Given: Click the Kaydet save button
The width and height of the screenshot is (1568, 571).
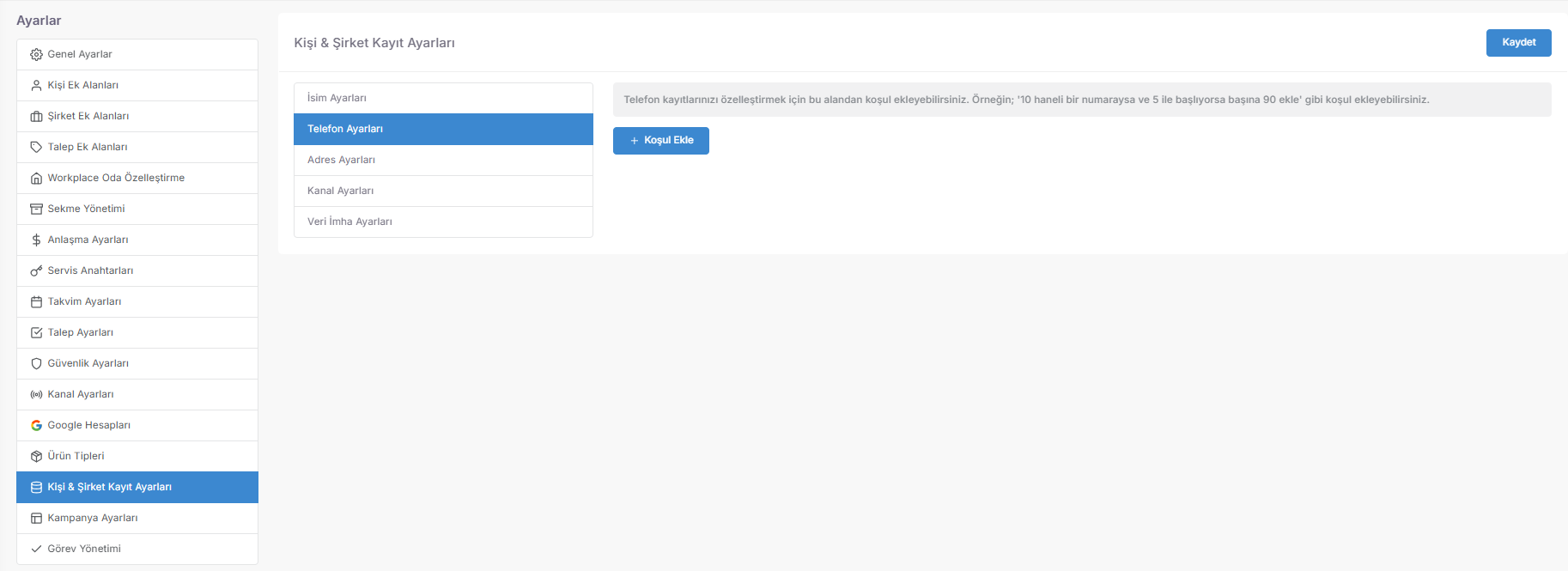Looking at the screenshot, I should 1518,43.
